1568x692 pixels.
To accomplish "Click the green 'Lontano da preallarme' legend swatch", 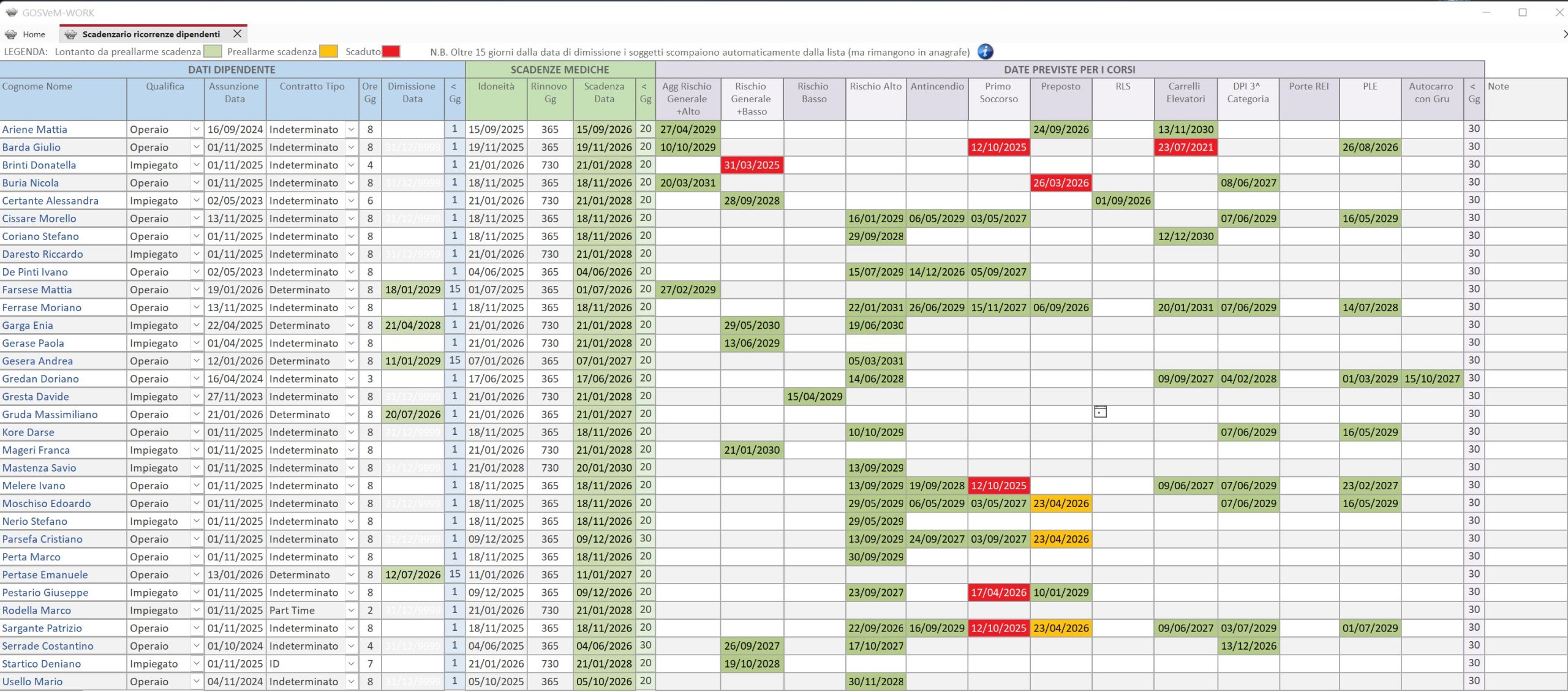I will tap(213, 51).
